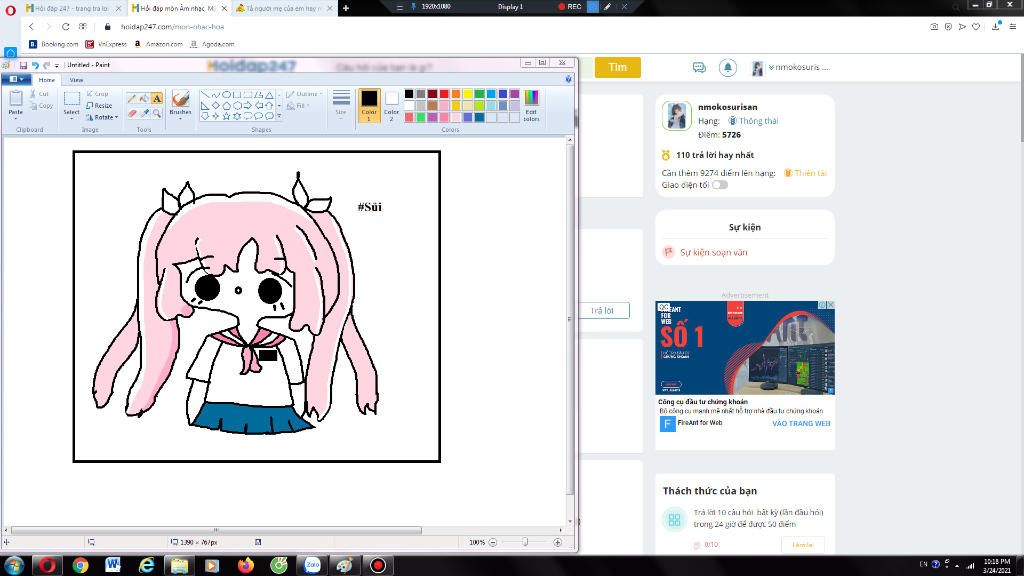Switch to the Home ribbon tab in Paint
Viewport: 1024px width, 576px height.
46,80
